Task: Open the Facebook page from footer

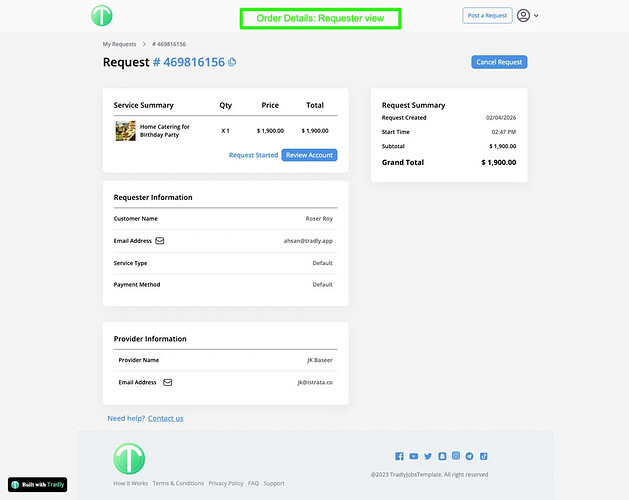Action: 399,456
